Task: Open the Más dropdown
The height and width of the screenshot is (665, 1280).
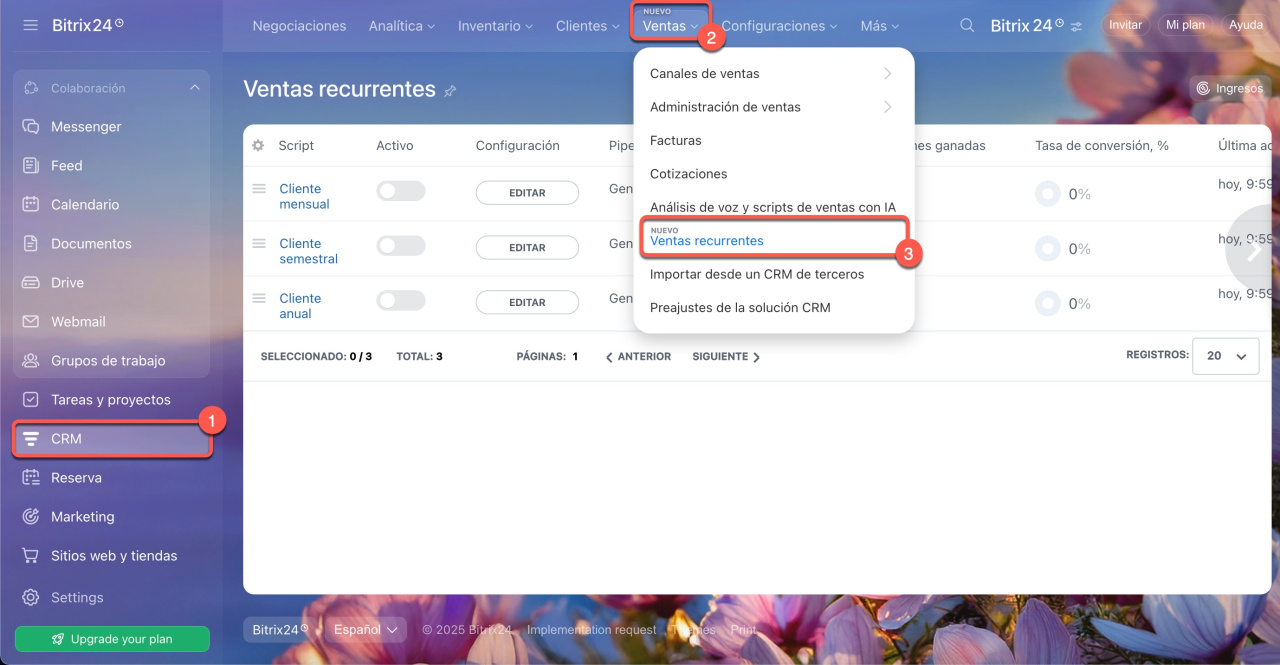Action: pyautogui.click(x=880, y=26)
